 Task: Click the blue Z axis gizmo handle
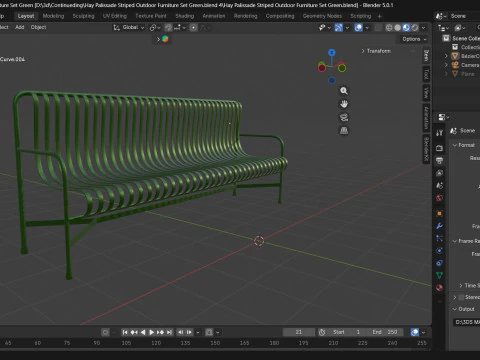[332, 52]
